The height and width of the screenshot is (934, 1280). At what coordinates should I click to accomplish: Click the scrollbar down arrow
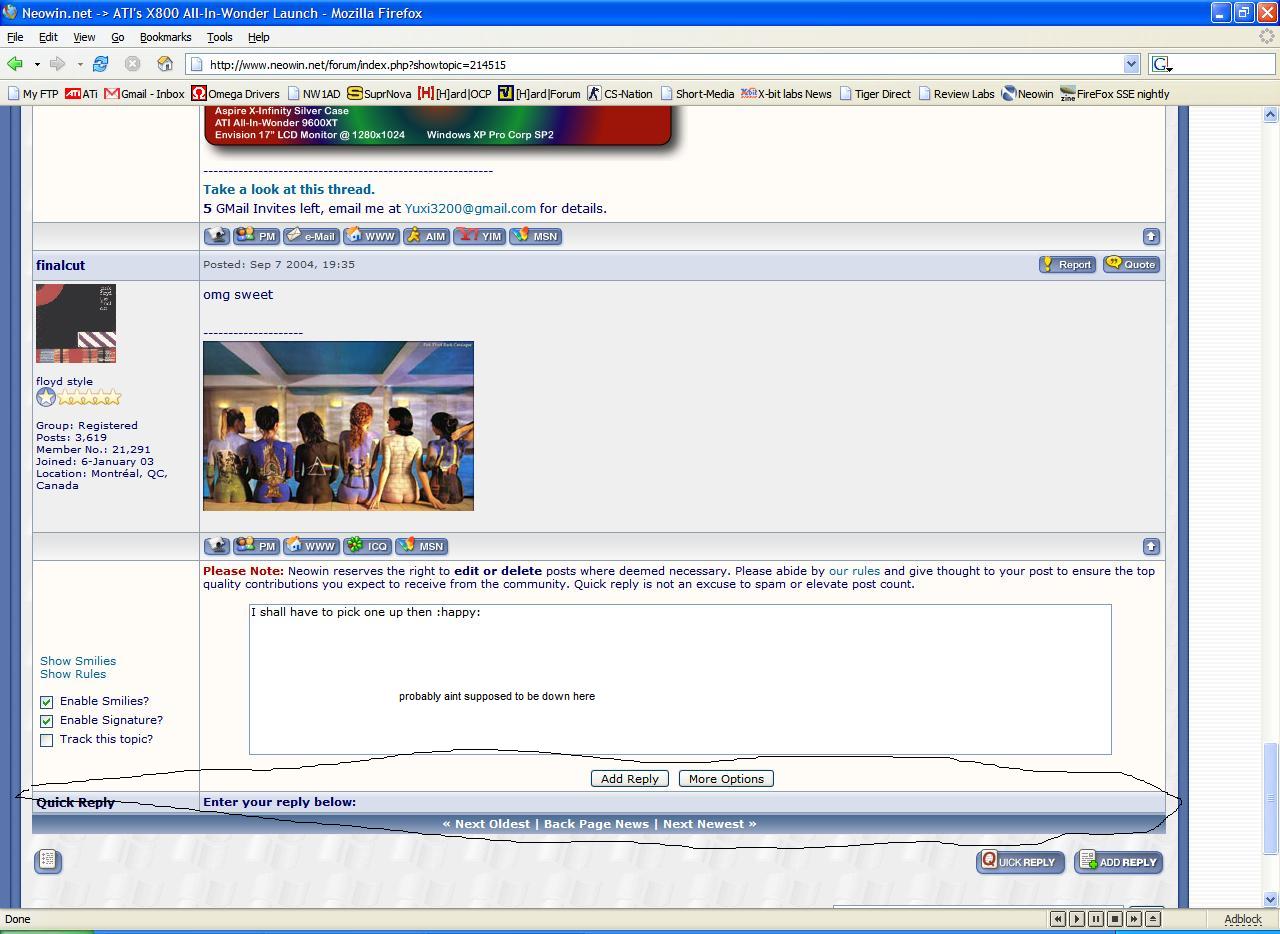pyautogui.click(x=1271, y=899)
